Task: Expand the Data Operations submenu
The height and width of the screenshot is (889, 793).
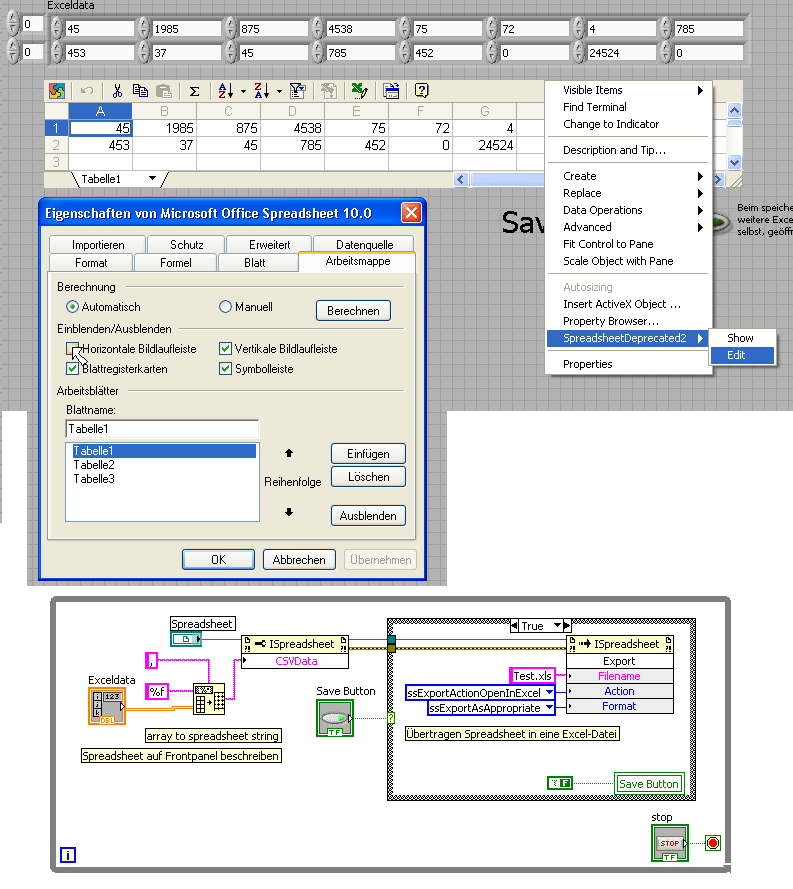Action: pos(630,210)
